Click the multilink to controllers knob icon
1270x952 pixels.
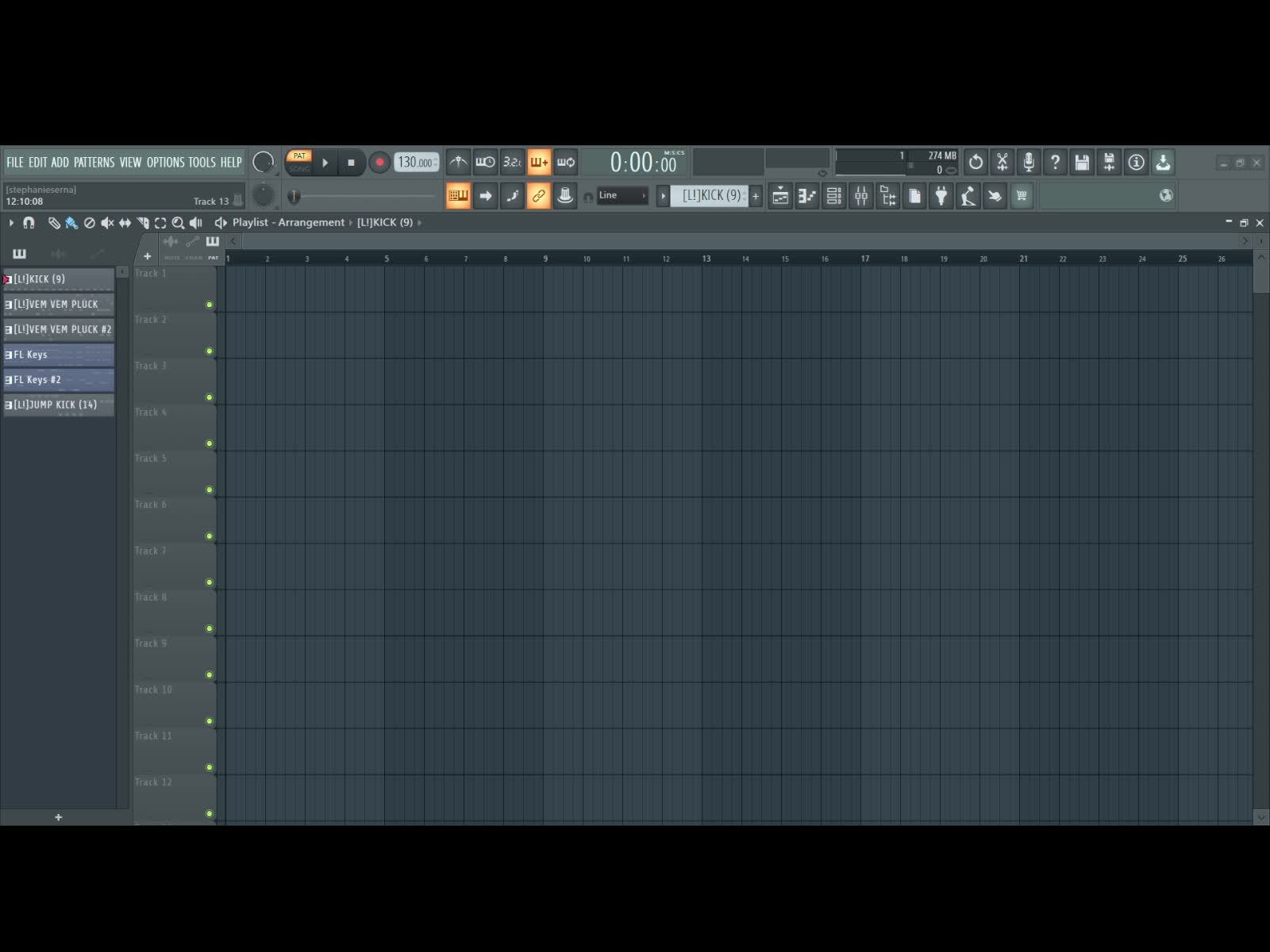coord(566,195)
